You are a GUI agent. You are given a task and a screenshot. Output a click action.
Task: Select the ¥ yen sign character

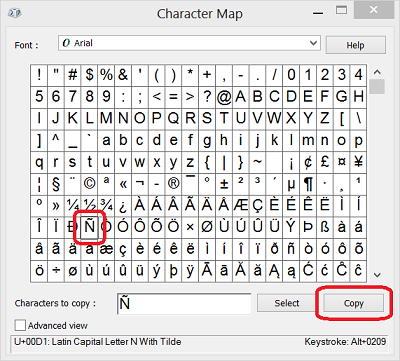coord(358,162)
